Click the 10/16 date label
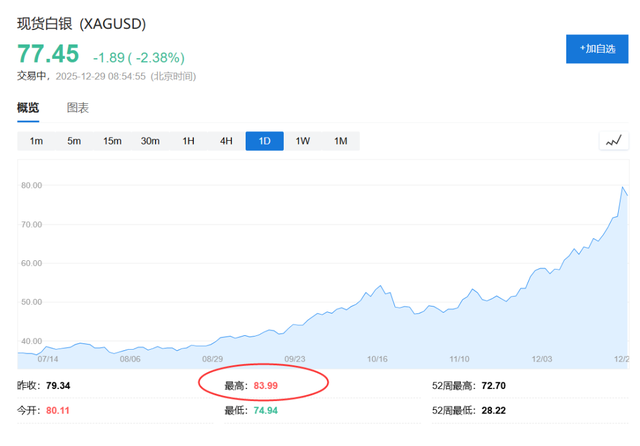This screenshot has height=446, width=640. click(377, 359)
